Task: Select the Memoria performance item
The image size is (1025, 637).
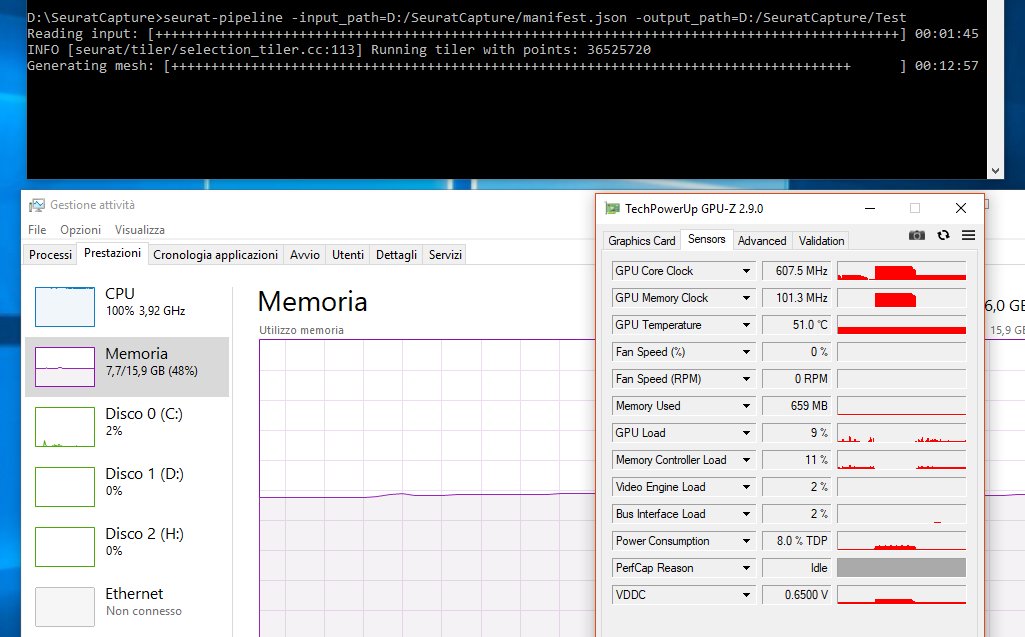Action: 127,367
